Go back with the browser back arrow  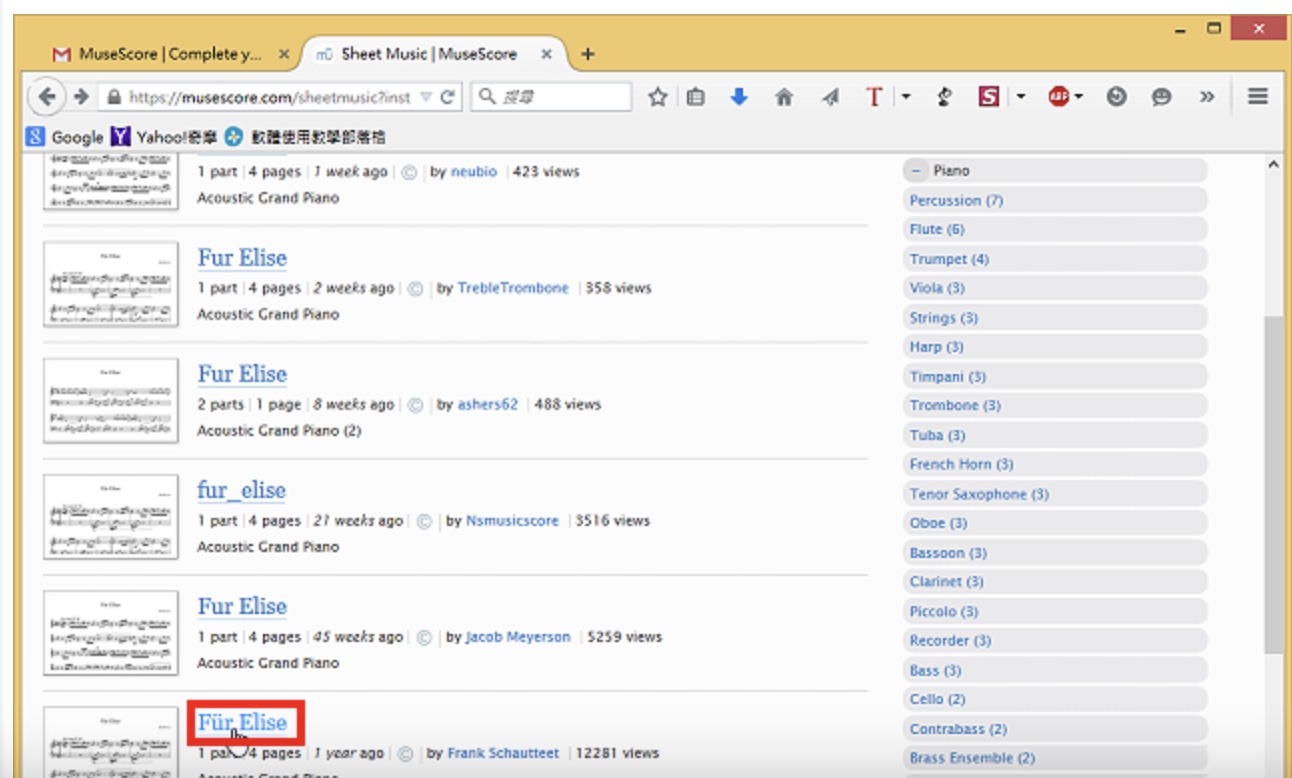click(x=45, y=97)
